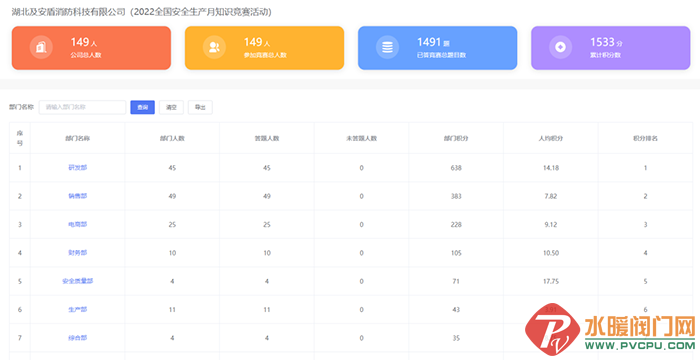Screen dimensions: 700x360
Task: Select the 累计积分数 card label
Action: tap(605, 55)
